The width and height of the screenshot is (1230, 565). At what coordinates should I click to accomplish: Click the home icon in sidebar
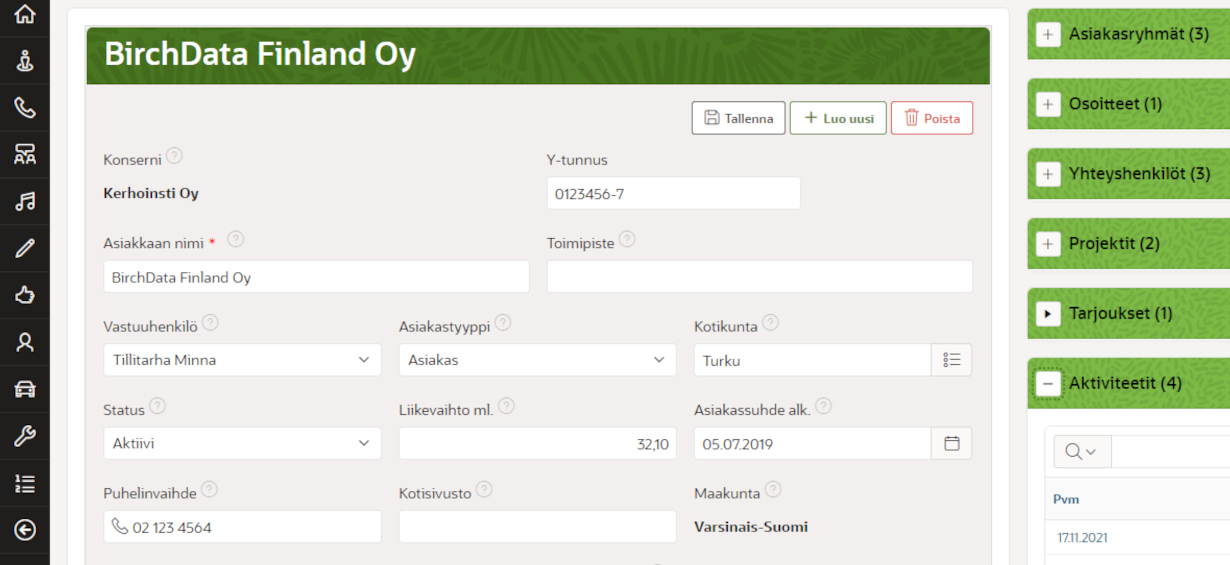click(25, 14)
